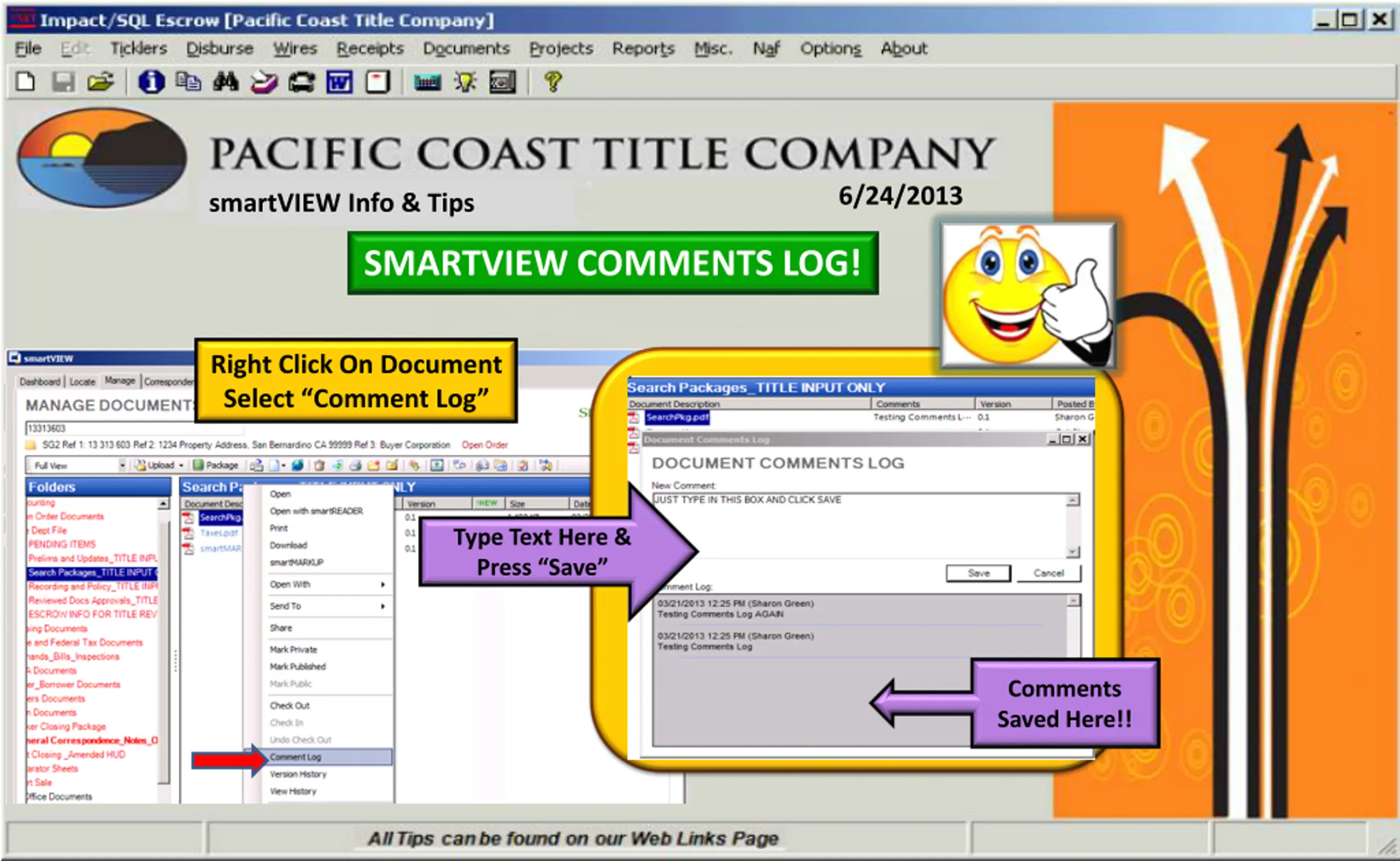Viewport: 1400px width, 861px height.
Task: Select the PENDING ITEMS folder
Action: click(x=62, y=544)
